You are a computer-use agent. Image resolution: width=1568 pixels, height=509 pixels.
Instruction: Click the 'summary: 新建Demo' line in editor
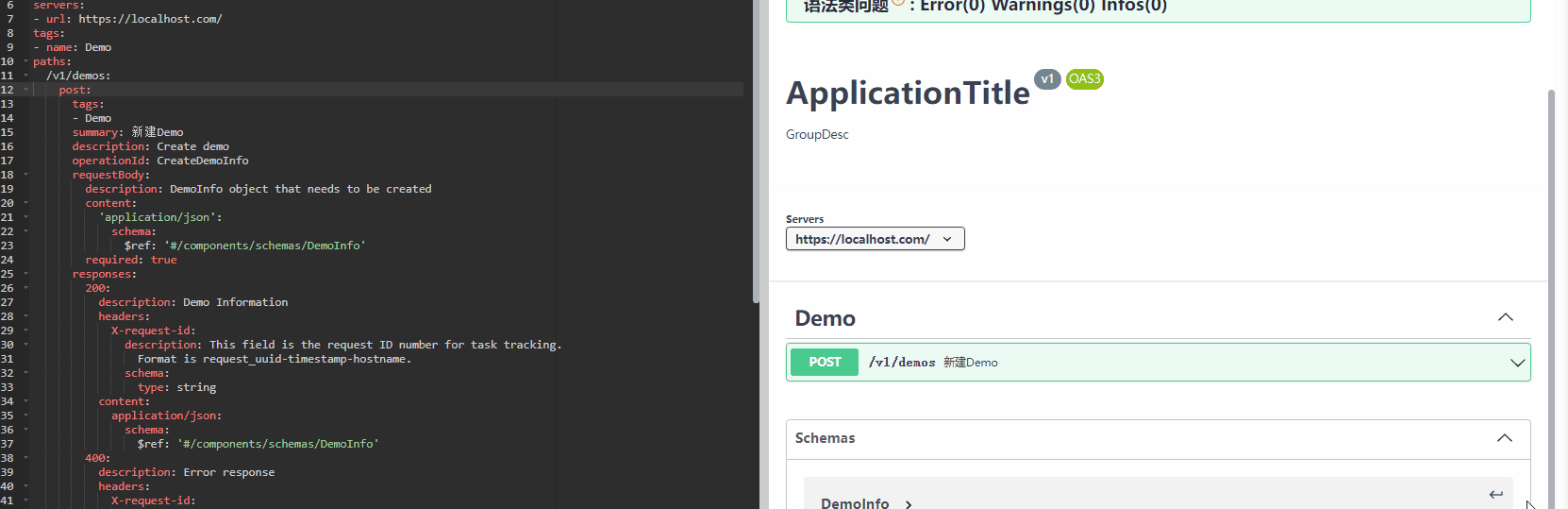pyautogui.click(x=128, y=132)
